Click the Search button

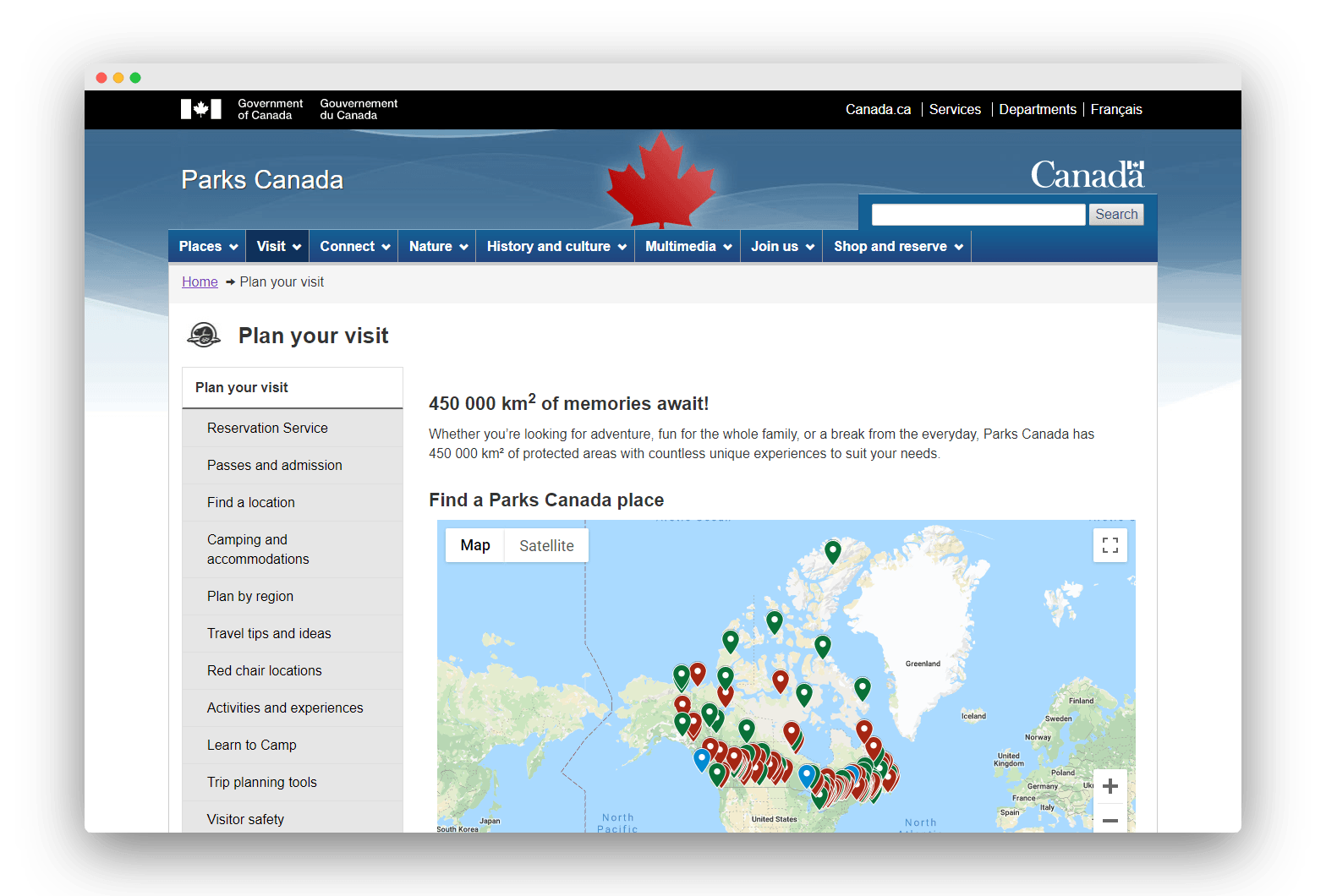(1116, 215)
